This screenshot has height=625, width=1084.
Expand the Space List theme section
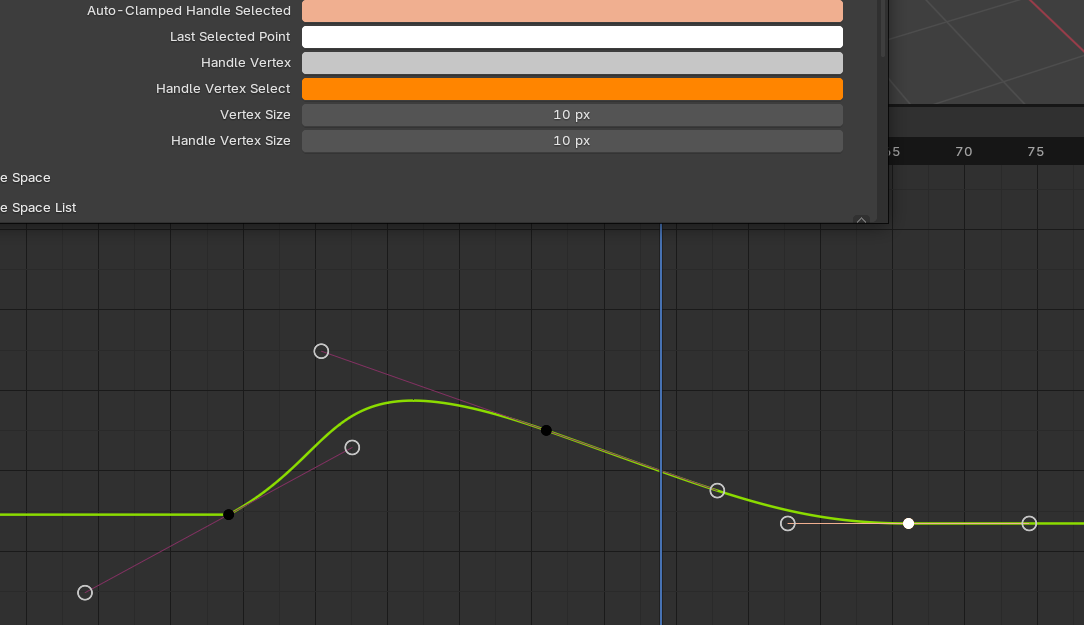(38, 207)
